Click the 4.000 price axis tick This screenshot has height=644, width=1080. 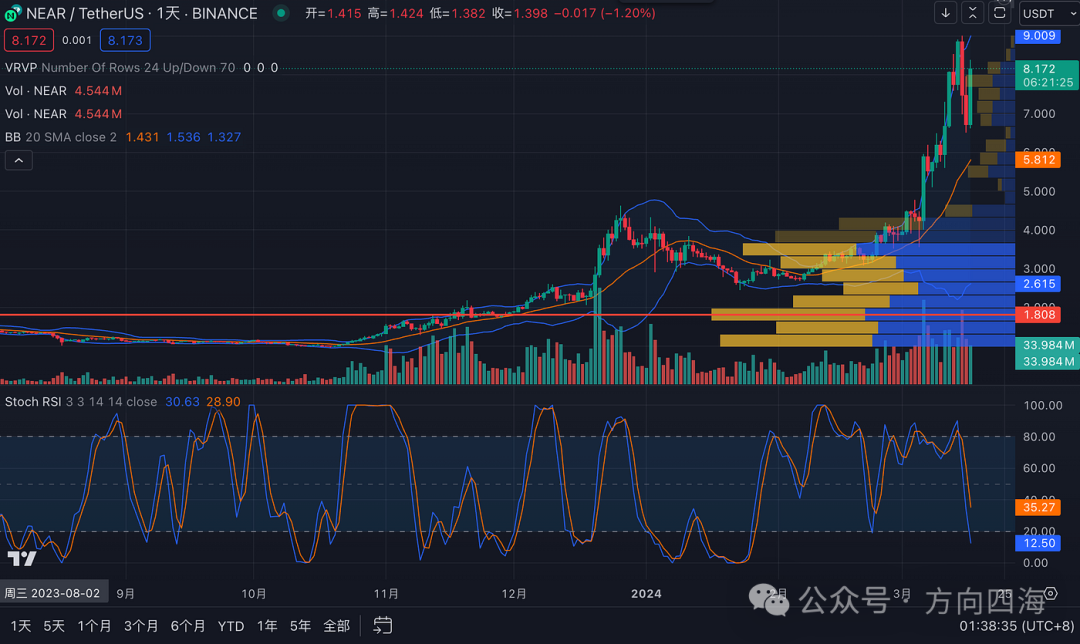click(1039, 230)
